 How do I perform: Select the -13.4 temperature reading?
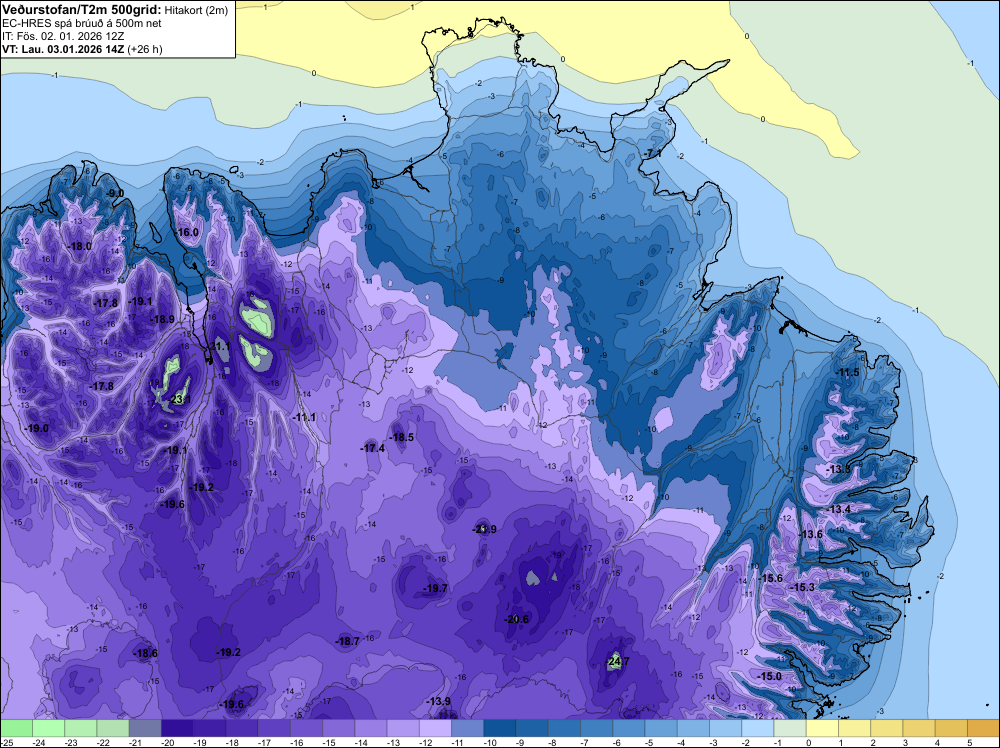coord(839,509)
